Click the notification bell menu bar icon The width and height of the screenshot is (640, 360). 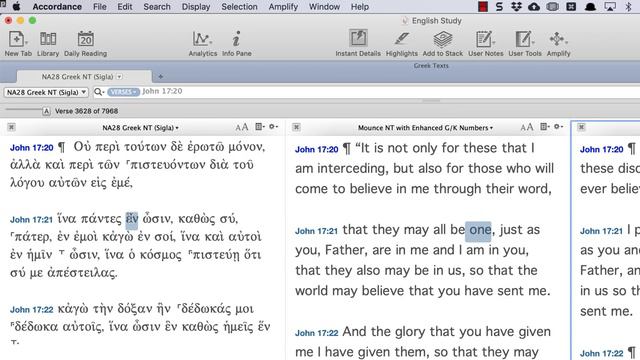point(590,7)
